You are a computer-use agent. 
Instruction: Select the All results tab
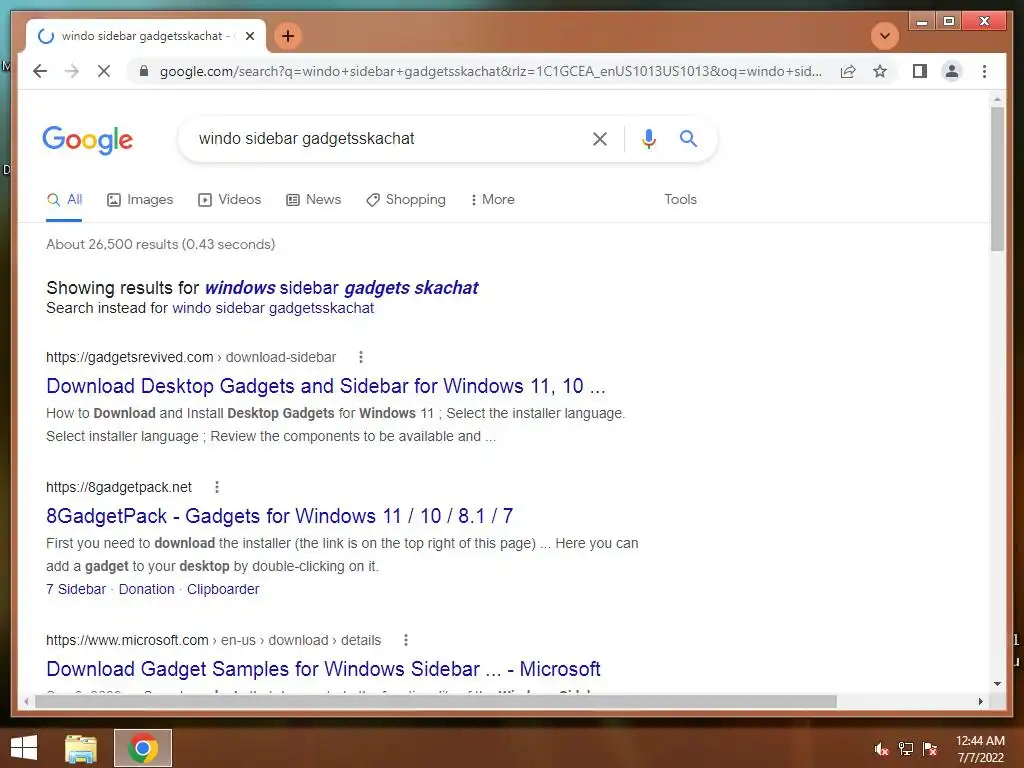pyautogui.click(x=64, y=200)
